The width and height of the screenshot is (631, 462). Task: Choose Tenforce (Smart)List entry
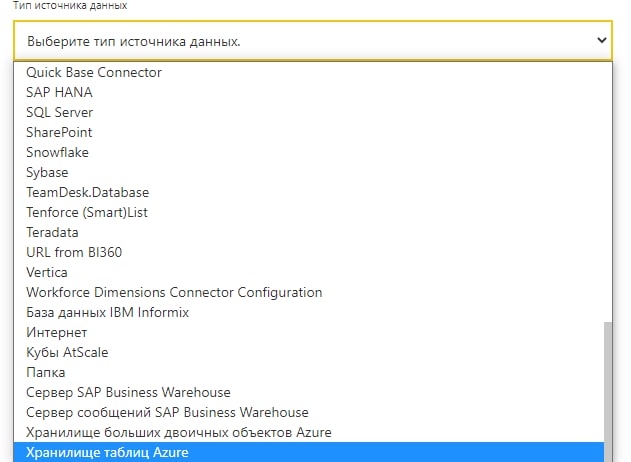[309, 212]
